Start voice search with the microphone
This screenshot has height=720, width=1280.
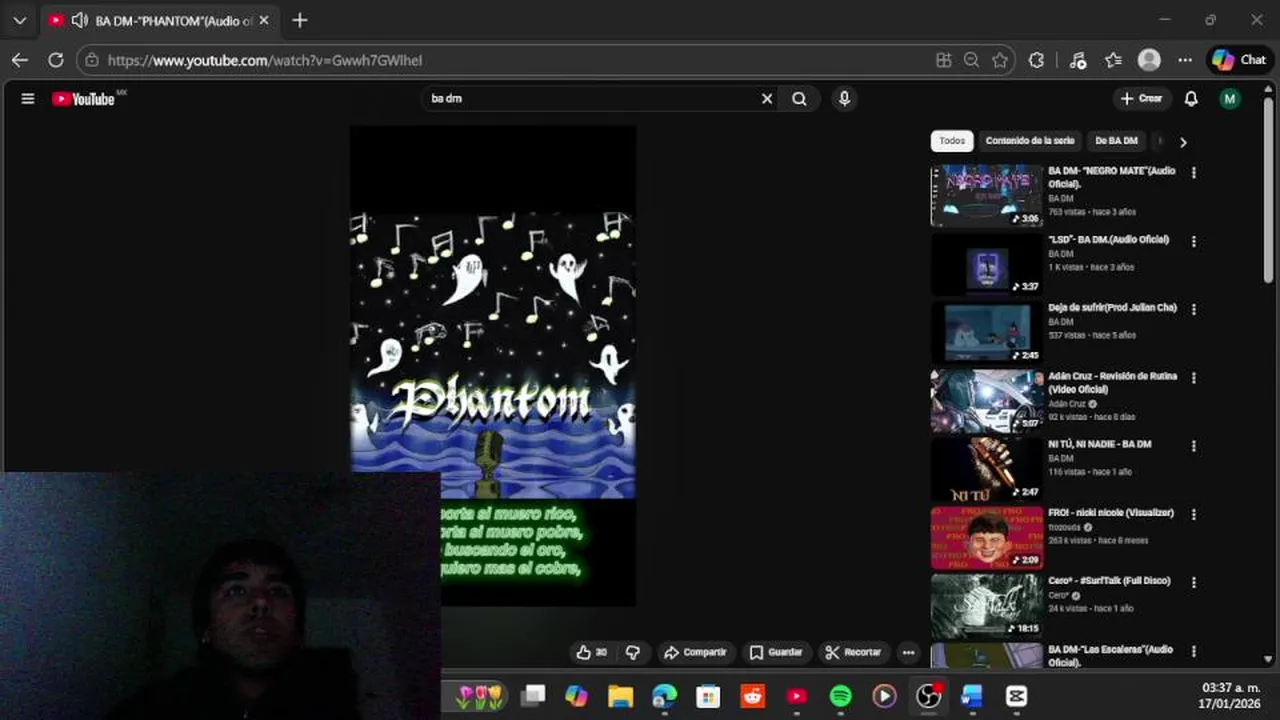[845, 99]
